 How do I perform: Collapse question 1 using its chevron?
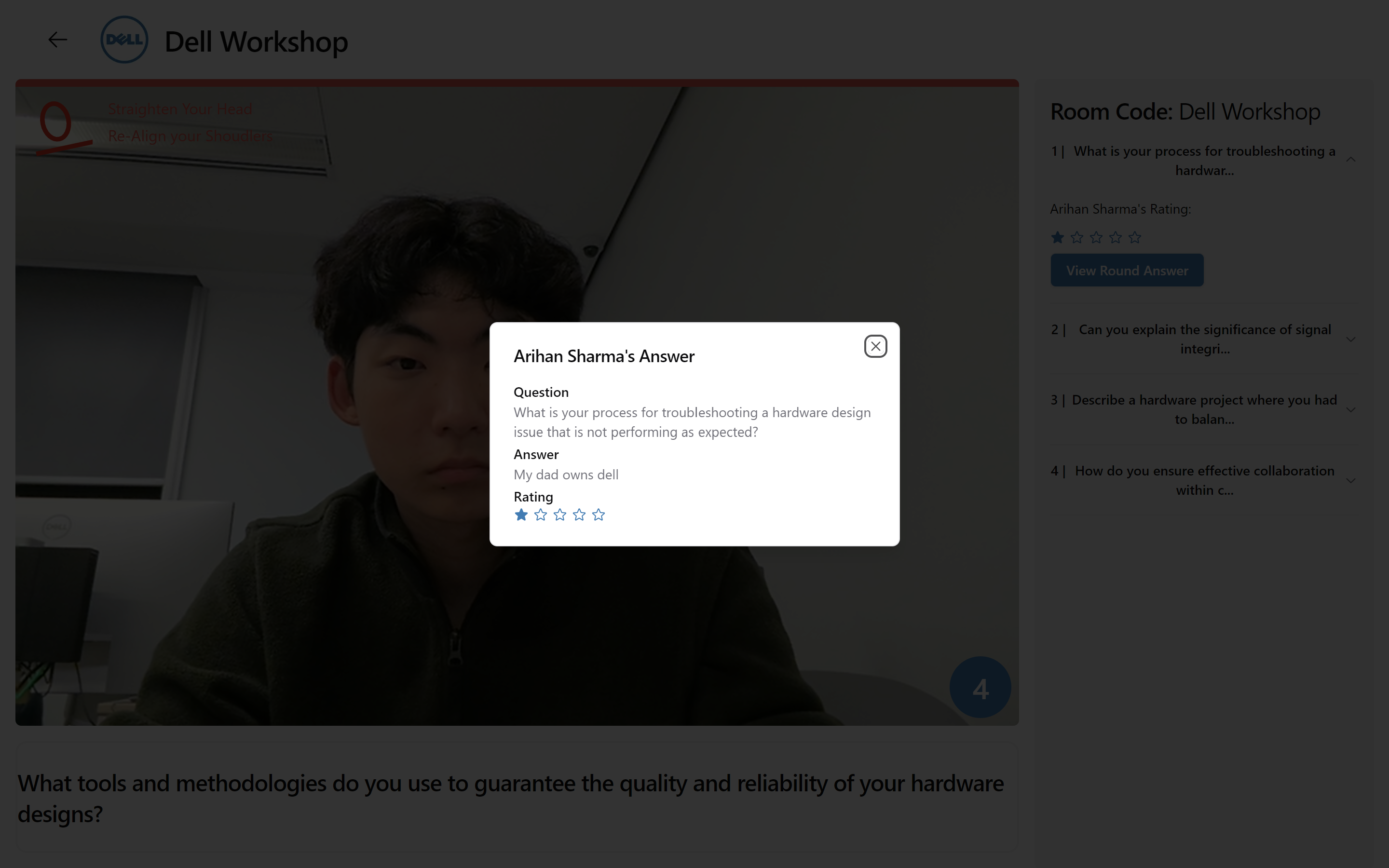(x=1350, y=160)
